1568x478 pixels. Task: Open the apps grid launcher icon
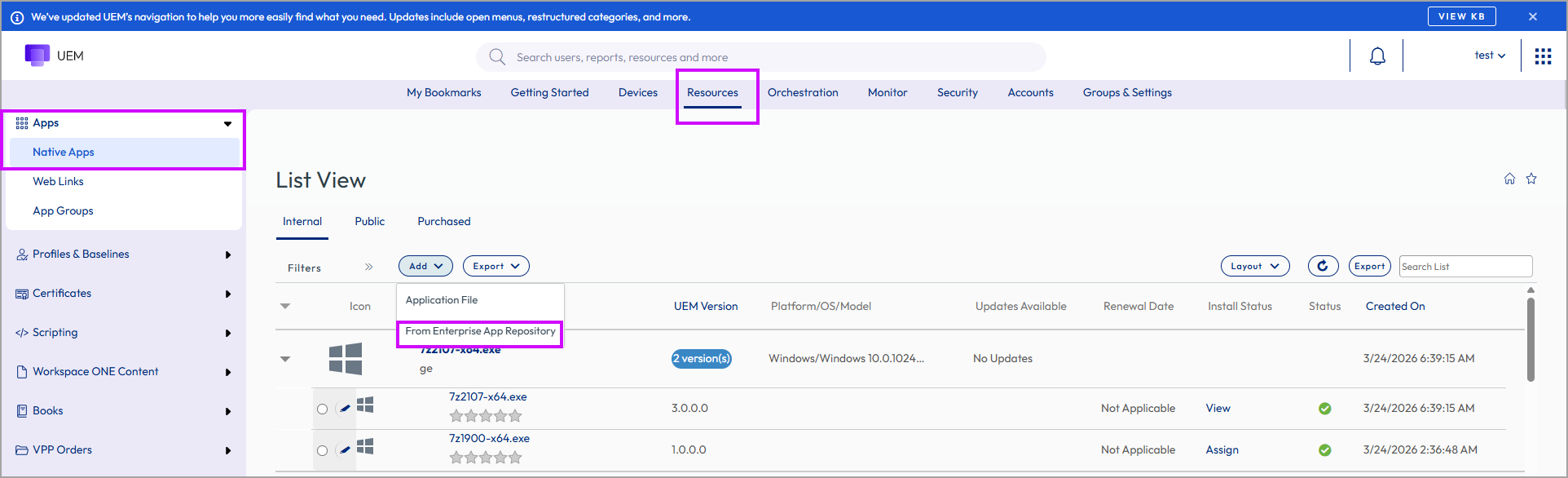1543,56
